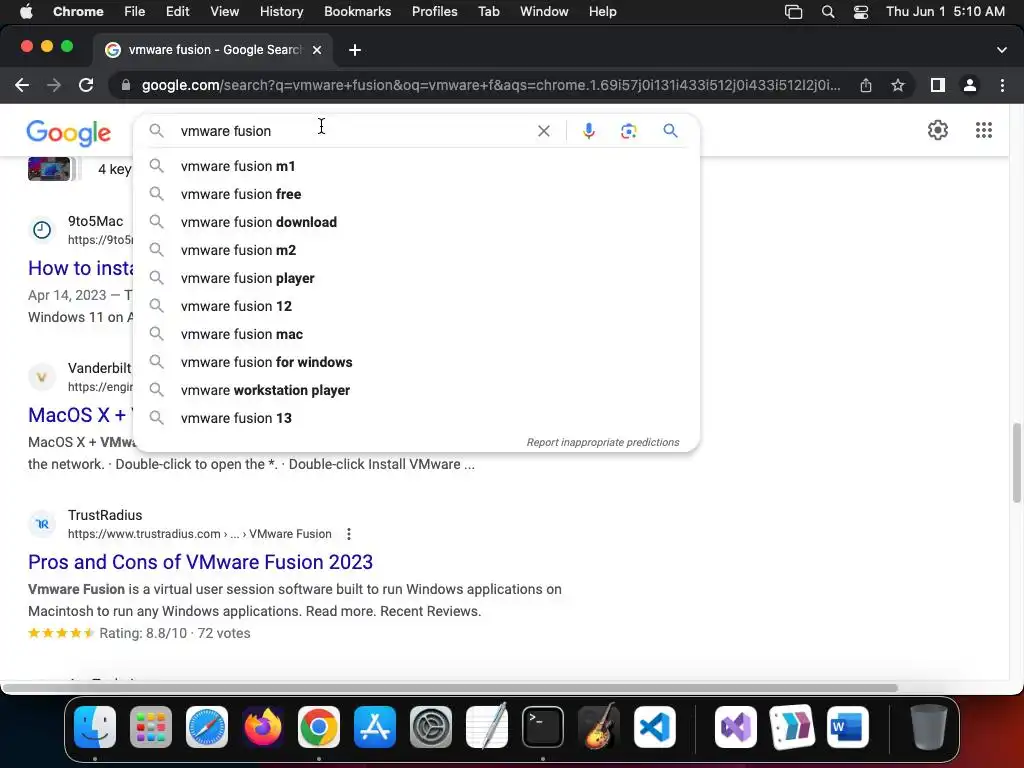Open more options for the TrustRadius result
Image resolution: width=1024 pixels, height=768 pixels.
coord(349,534)
